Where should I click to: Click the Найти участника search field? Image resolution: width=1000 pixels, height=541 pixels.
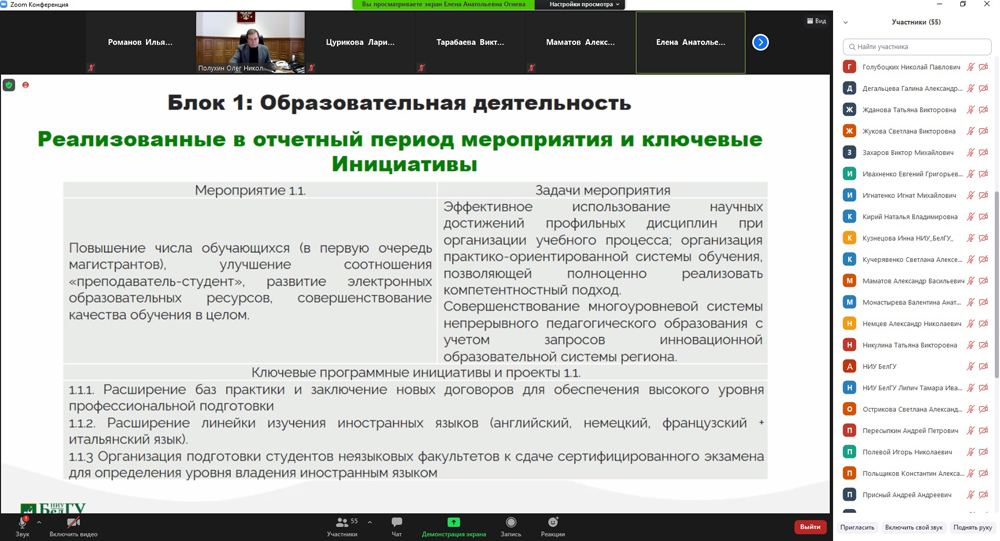(917, 46)
